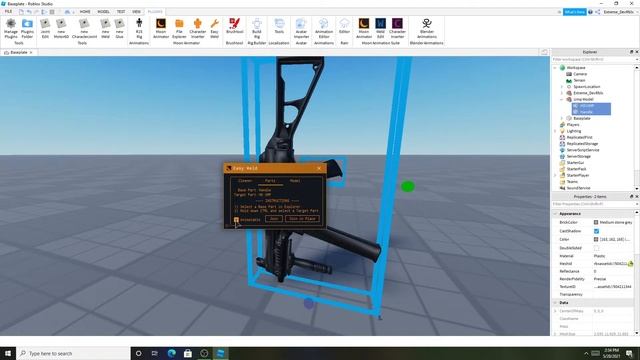Create a new Motor6D

tap(61, 28)
